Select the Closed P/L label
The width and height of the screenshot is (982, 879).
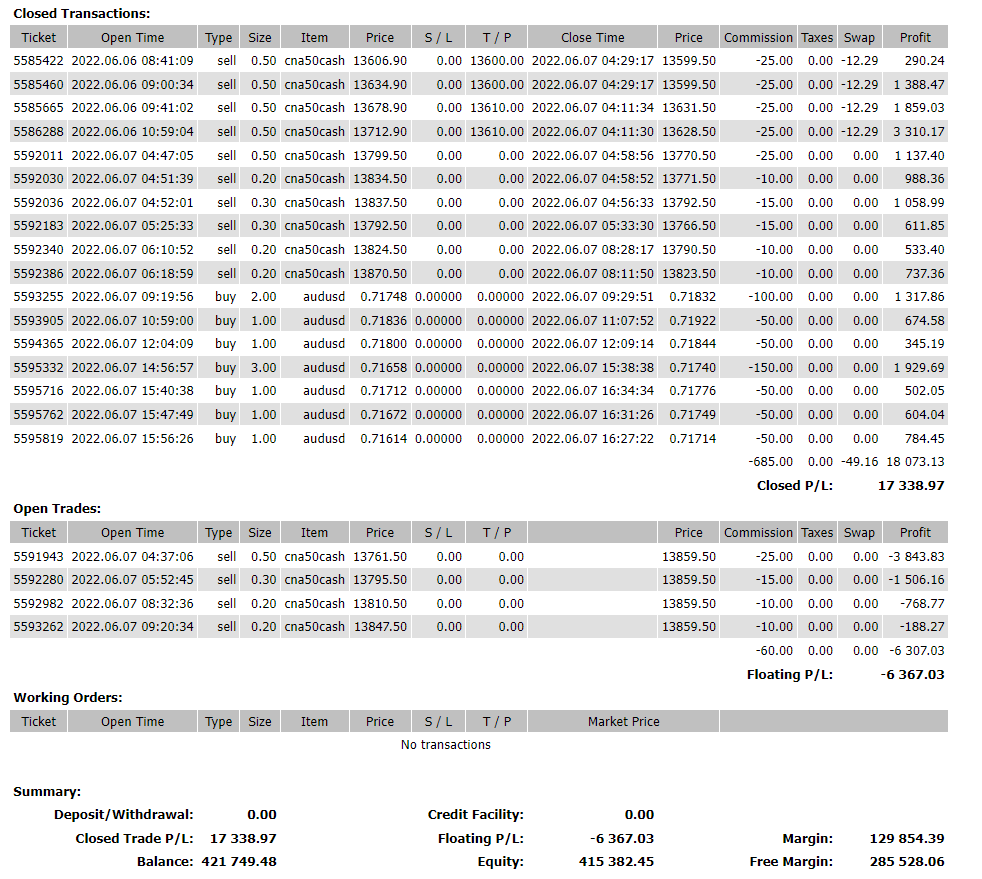795,486
